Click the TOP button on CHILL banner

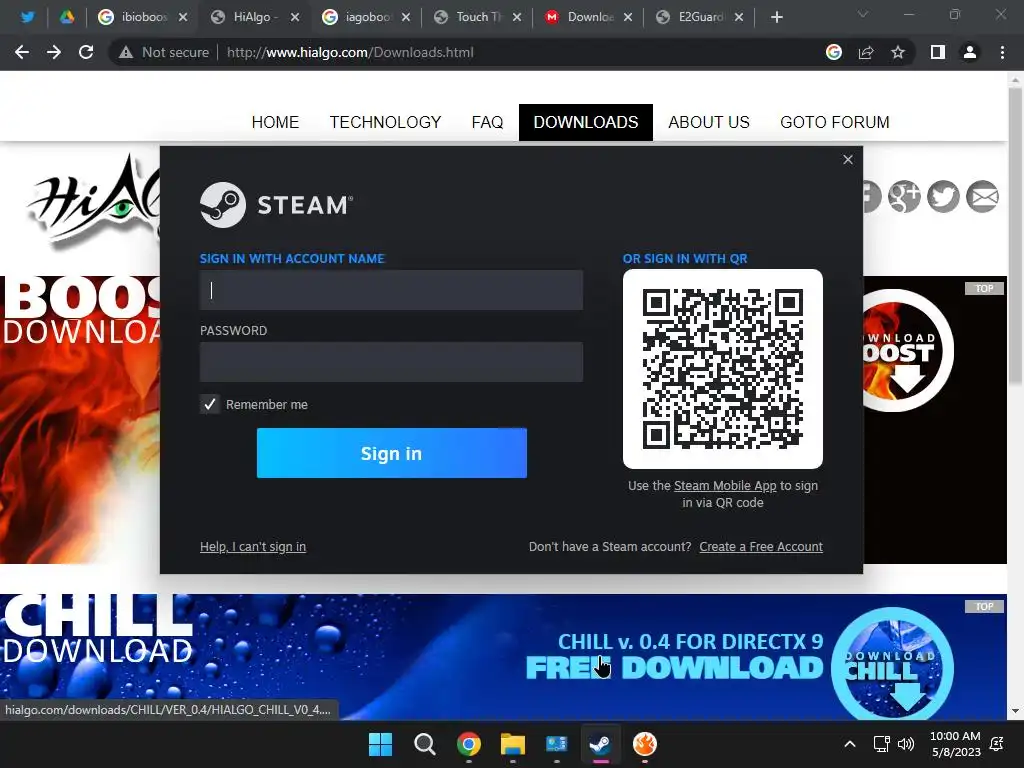(984, 607)
